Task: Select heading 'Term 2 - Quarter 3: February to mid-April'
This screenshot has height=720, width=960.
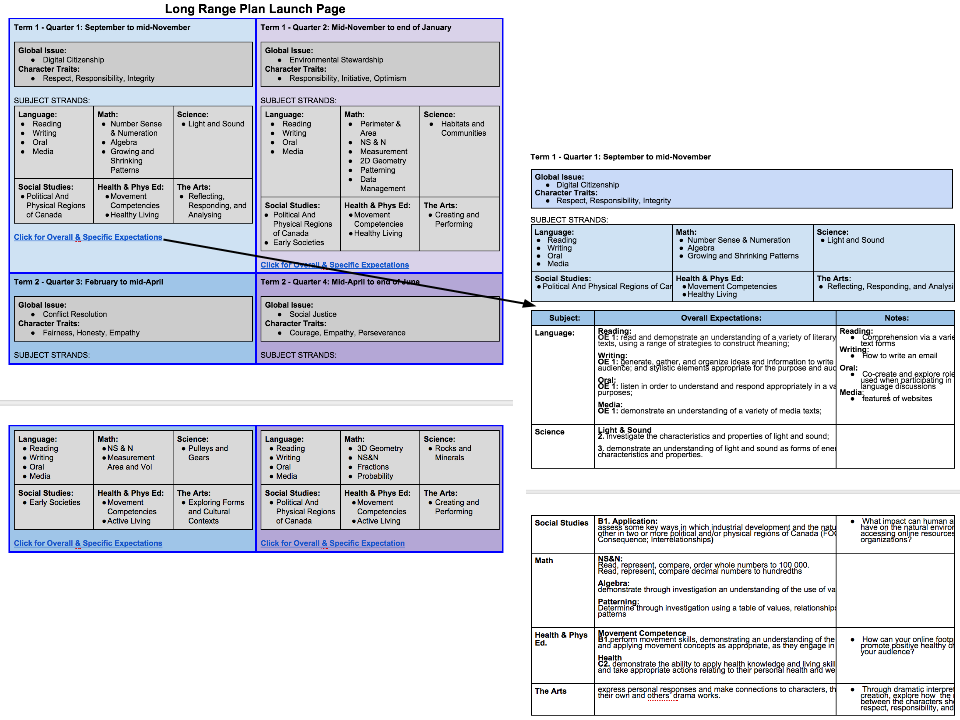Action: (x=89, y=282)
